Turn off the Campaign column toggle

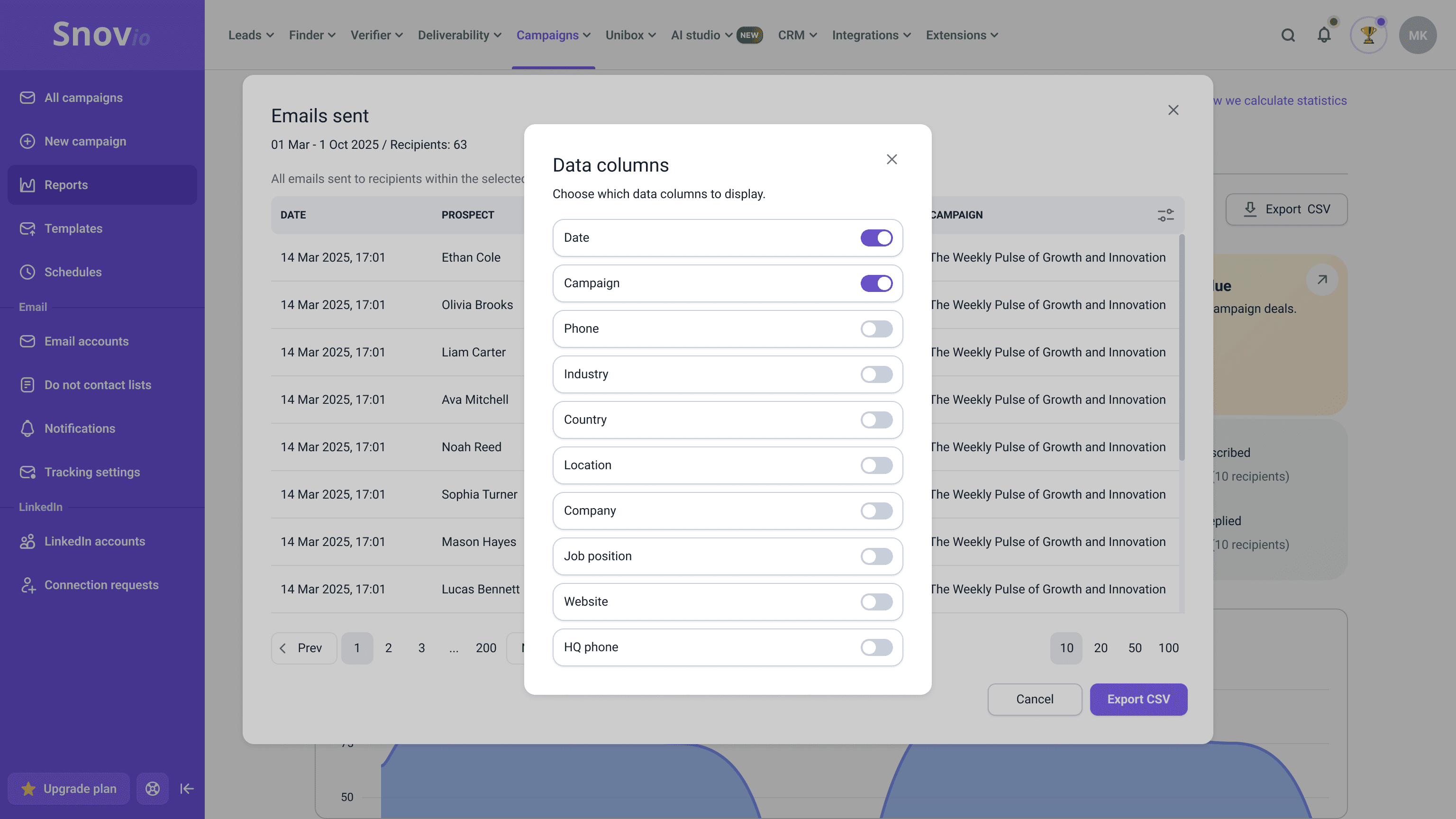(x=876, y=283)
